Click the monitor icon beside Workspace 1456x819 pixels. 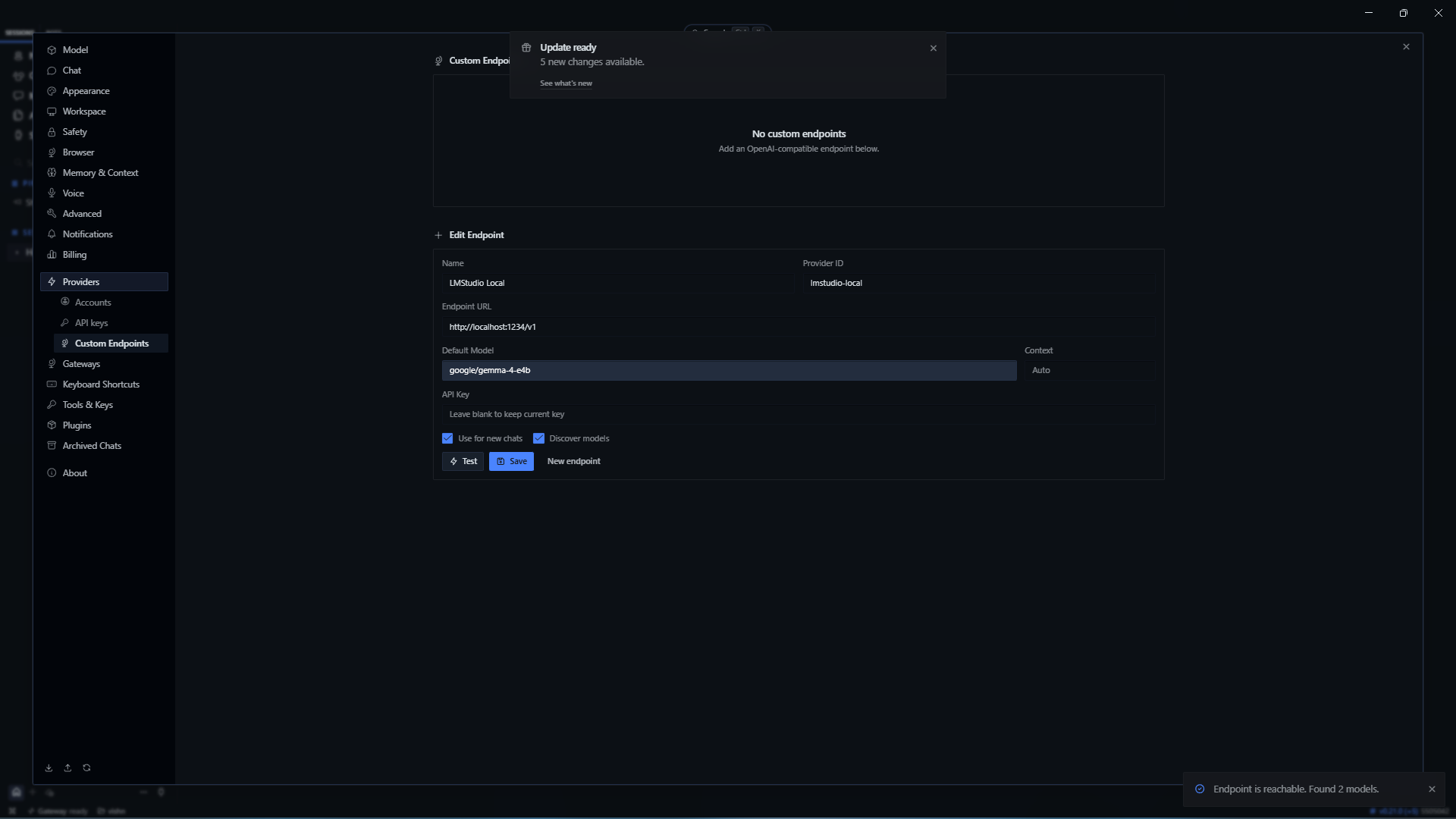pyautogui.click(x=52, y=111)
